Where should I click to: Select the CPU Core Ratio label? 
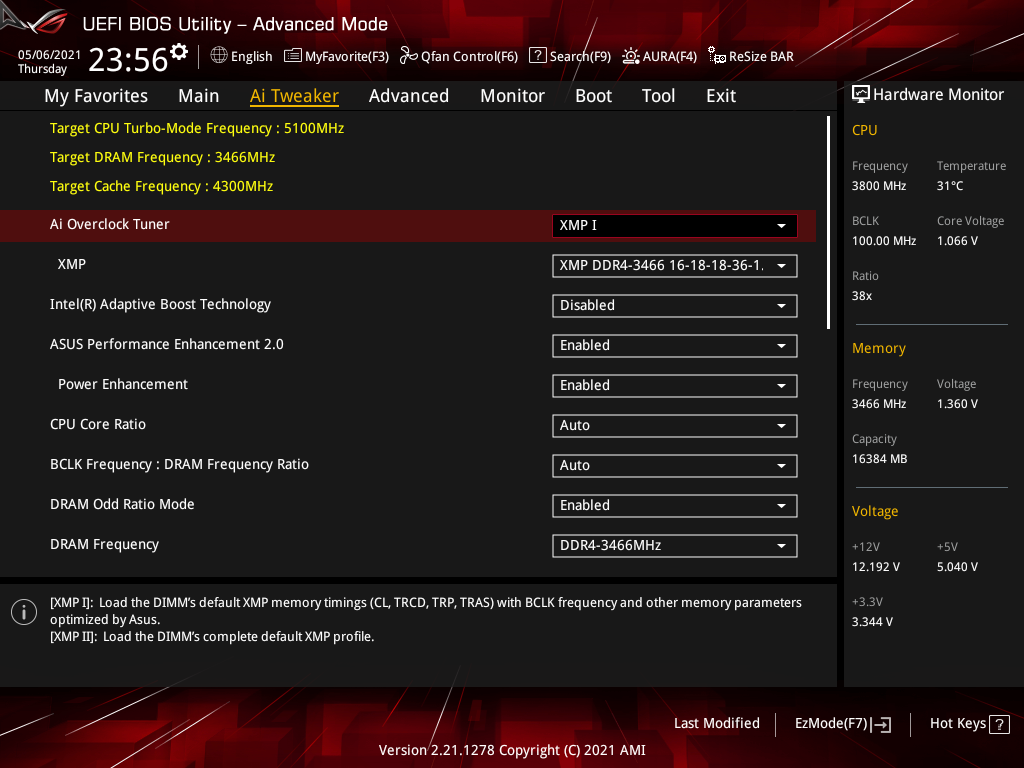click(x=98, y=424)
